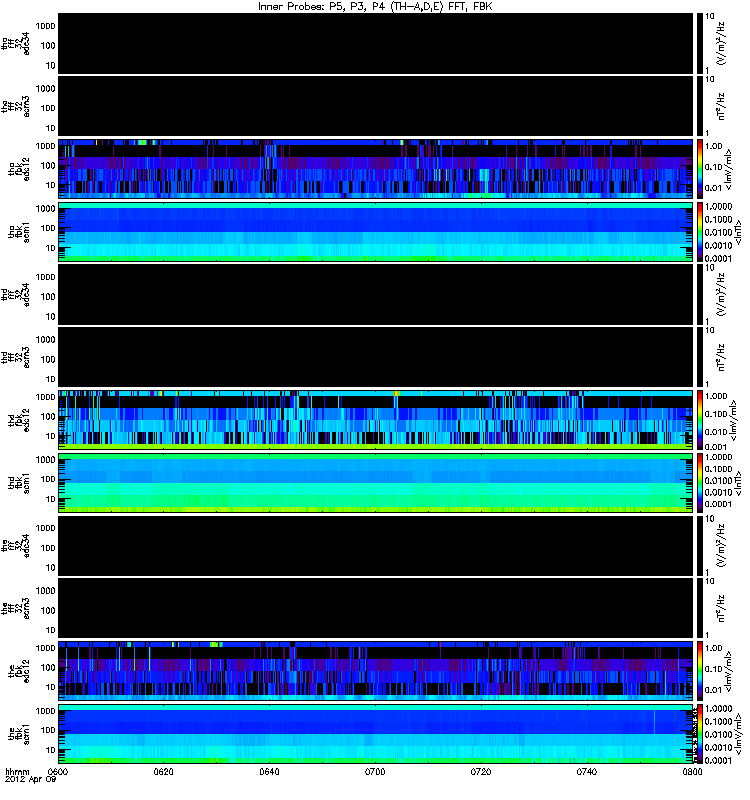Click the nT²/Hz unit label of tha scm3
The height and width of the screenshot is (800, 750).
pos(721,107)
